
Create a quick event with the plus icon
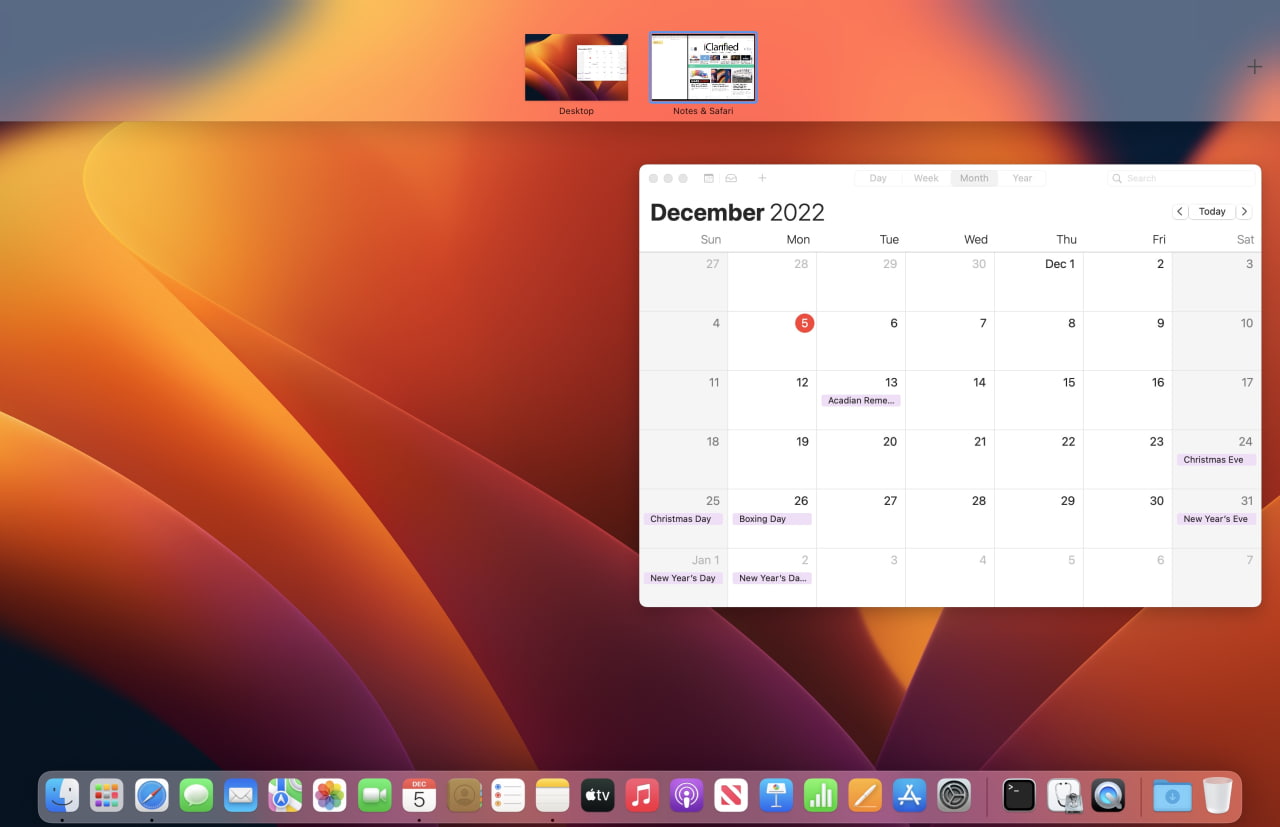(x=762, y=177)
